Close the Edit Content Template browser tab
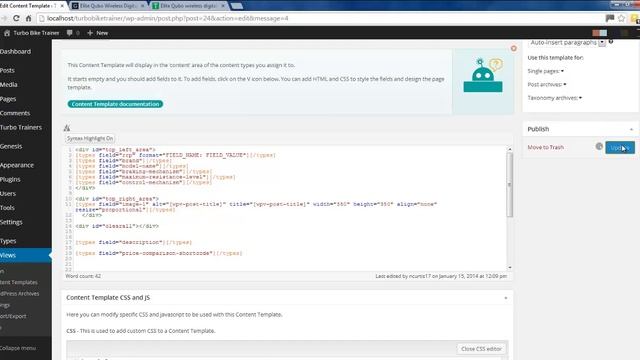Screen dimensions: 640x360 (x=62, y=6)
